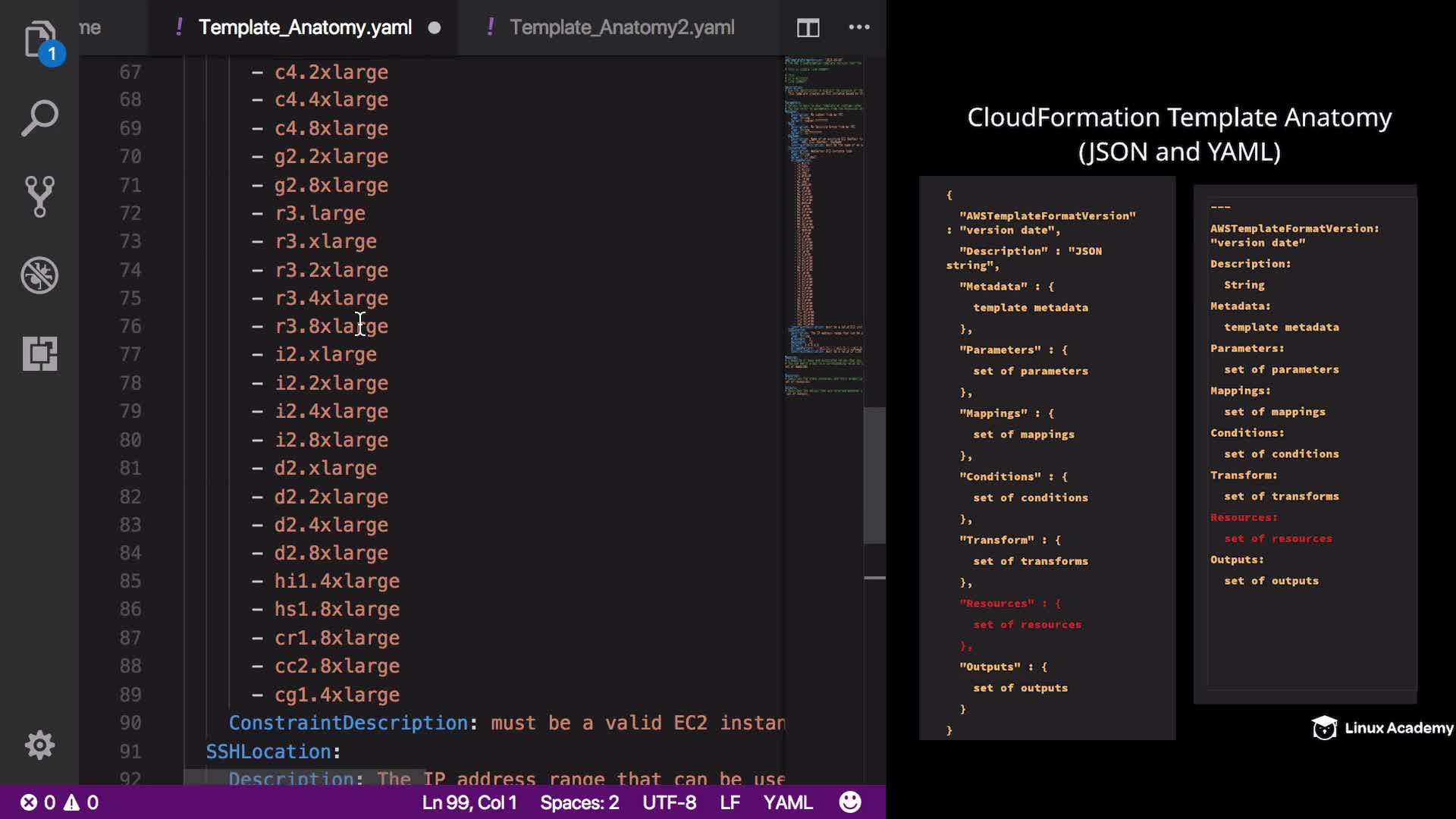Screen dimensions: 1456x819
Task: Open the more actions ellipsis menu
Action: tap(858, 27)
